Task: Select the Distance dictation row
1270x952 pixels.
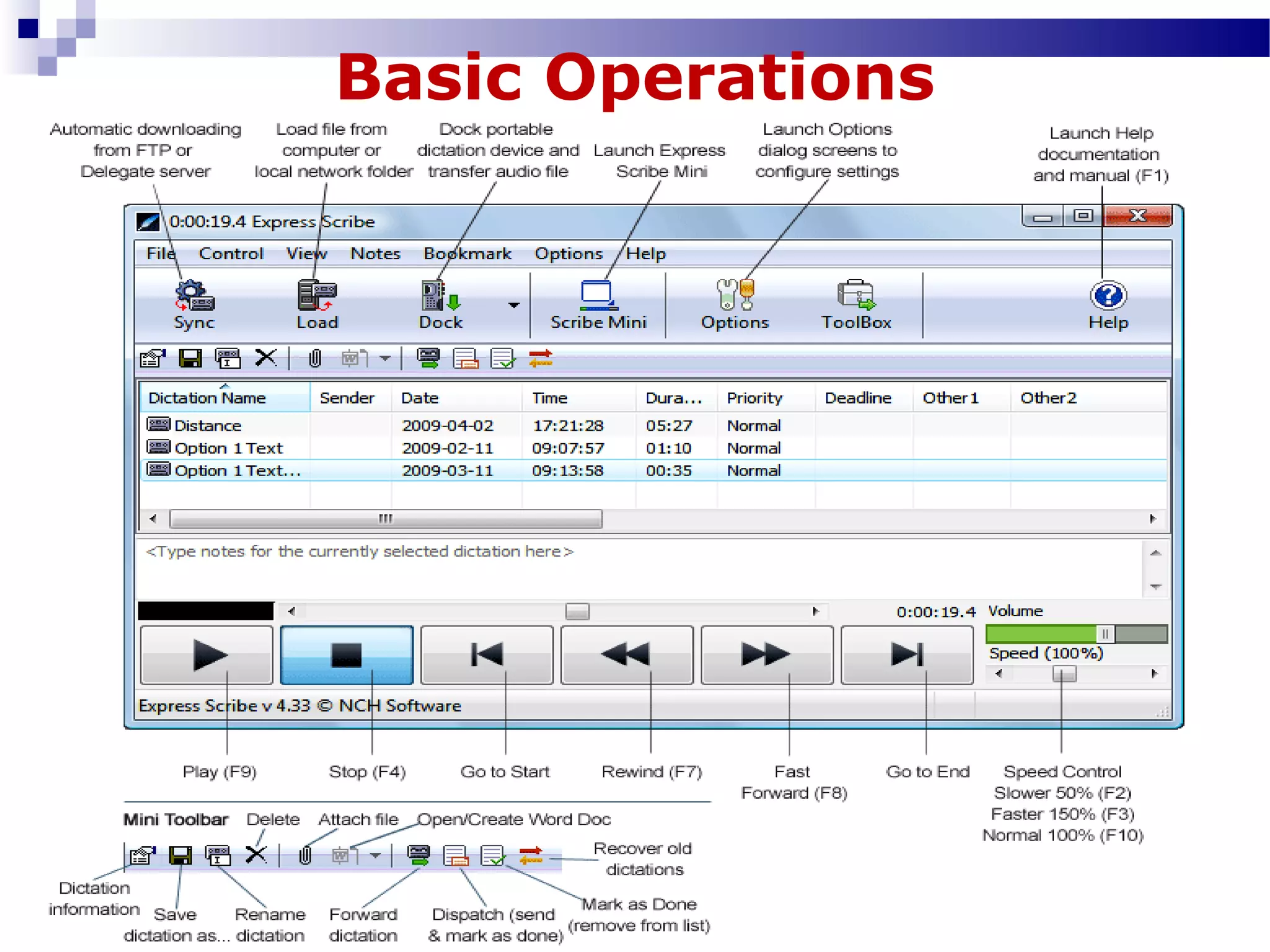Action: tap(654, 426)
